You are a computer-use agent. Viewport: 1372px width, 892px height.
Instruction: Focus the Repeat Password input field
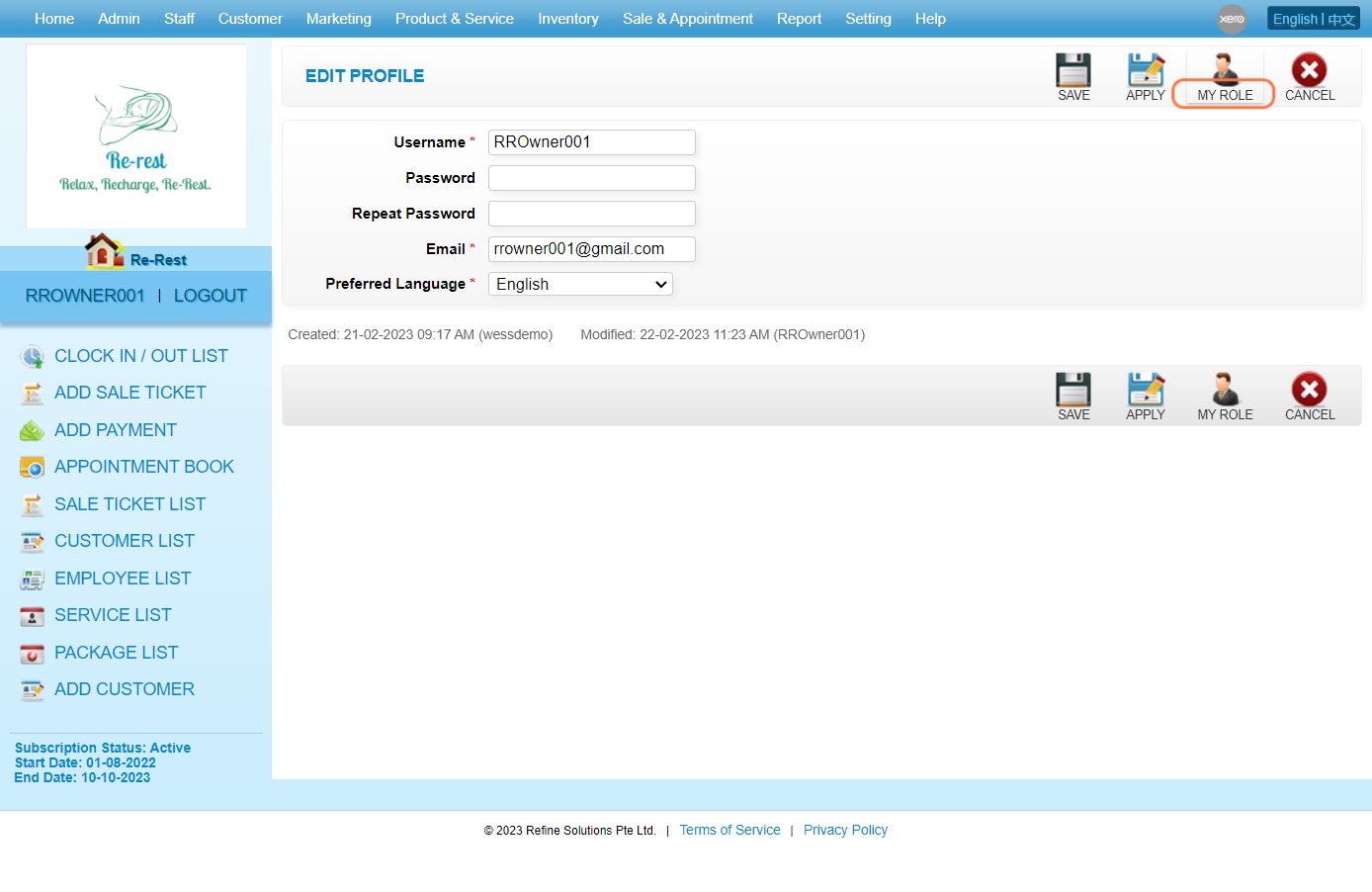(592, 214)
